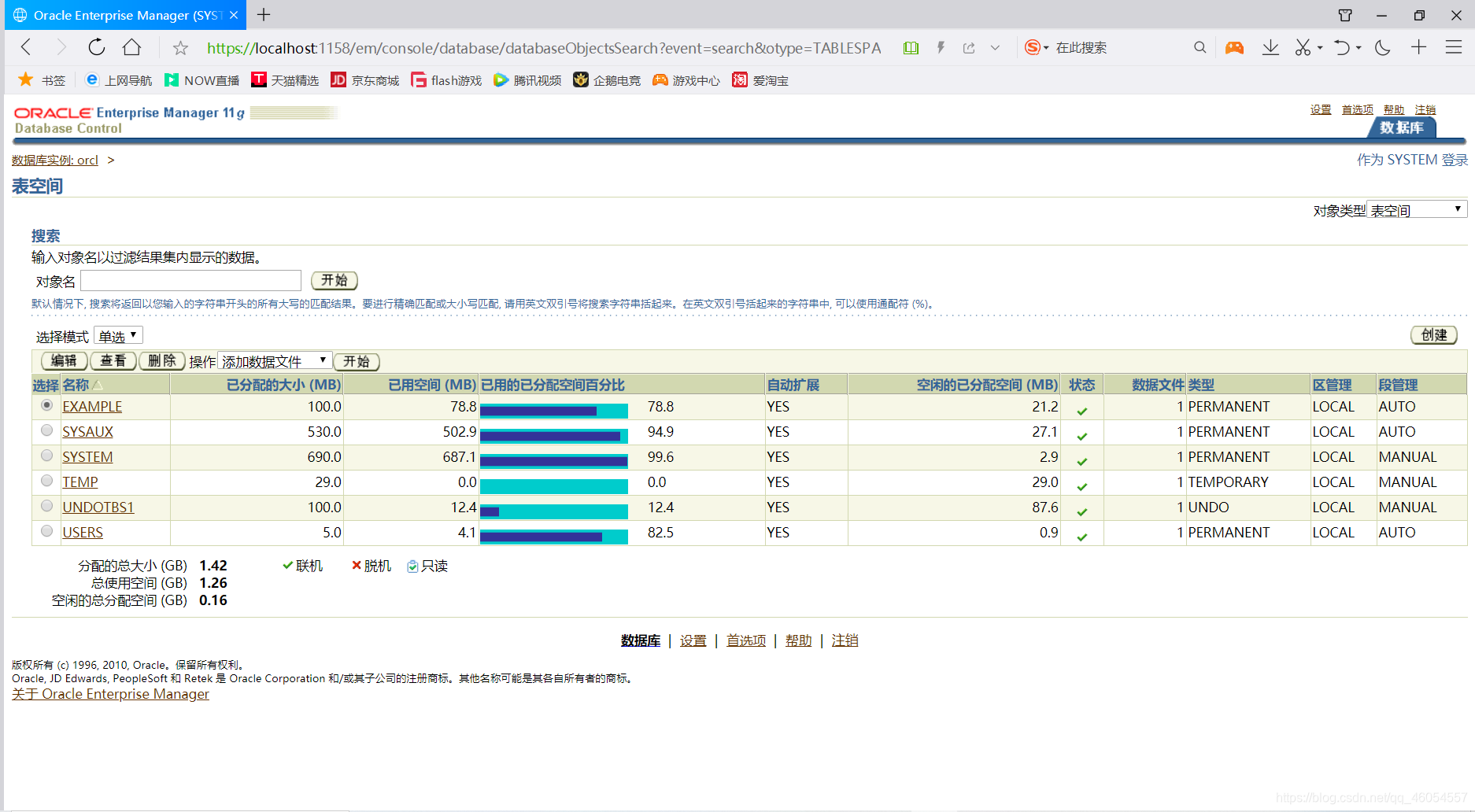The image size is (1475, 812).
Task: Click the scissors screenshot tool icon
Action: [x=1303, y=48]
